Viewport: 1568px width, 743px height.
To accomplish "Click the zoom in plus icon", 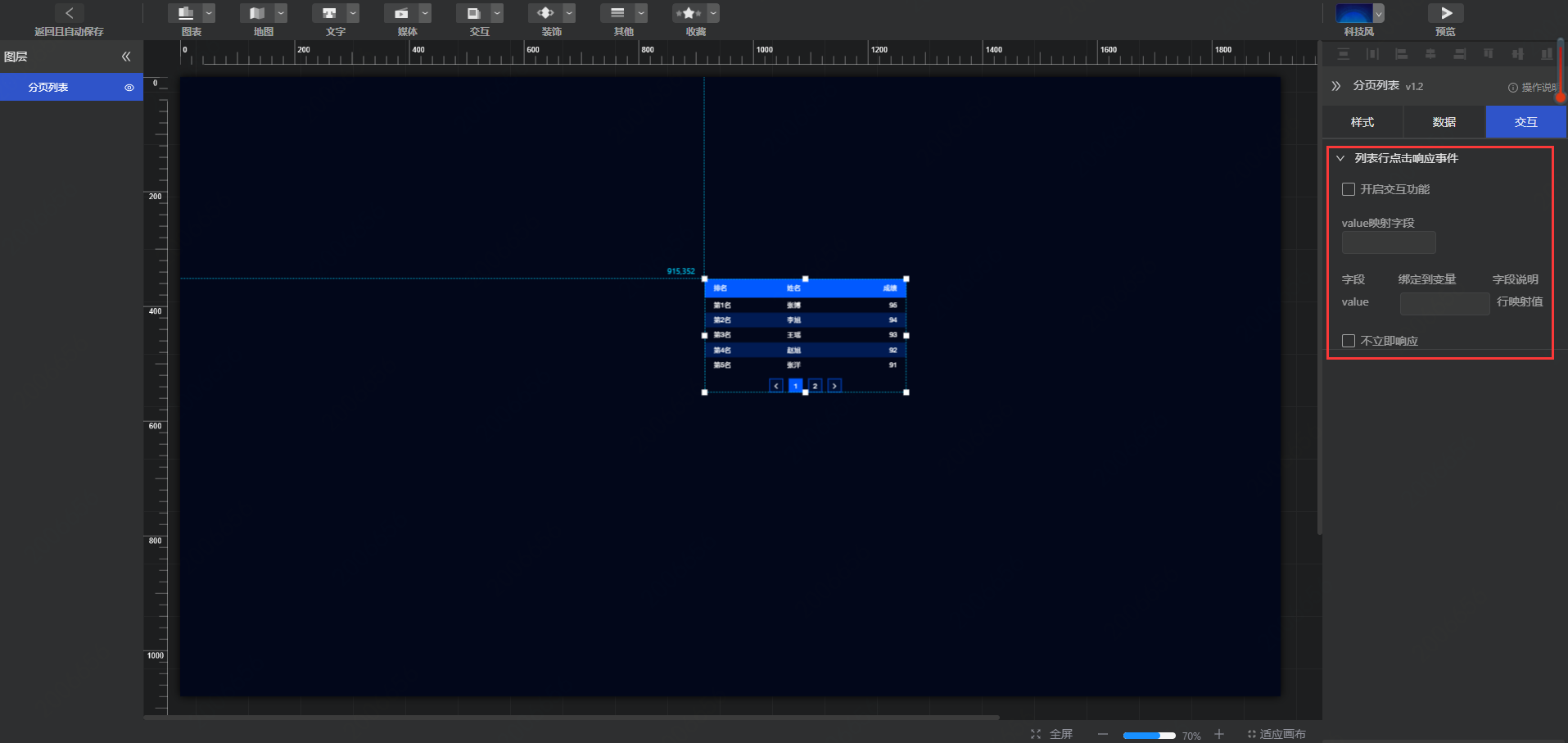I will coord(1219,734).
